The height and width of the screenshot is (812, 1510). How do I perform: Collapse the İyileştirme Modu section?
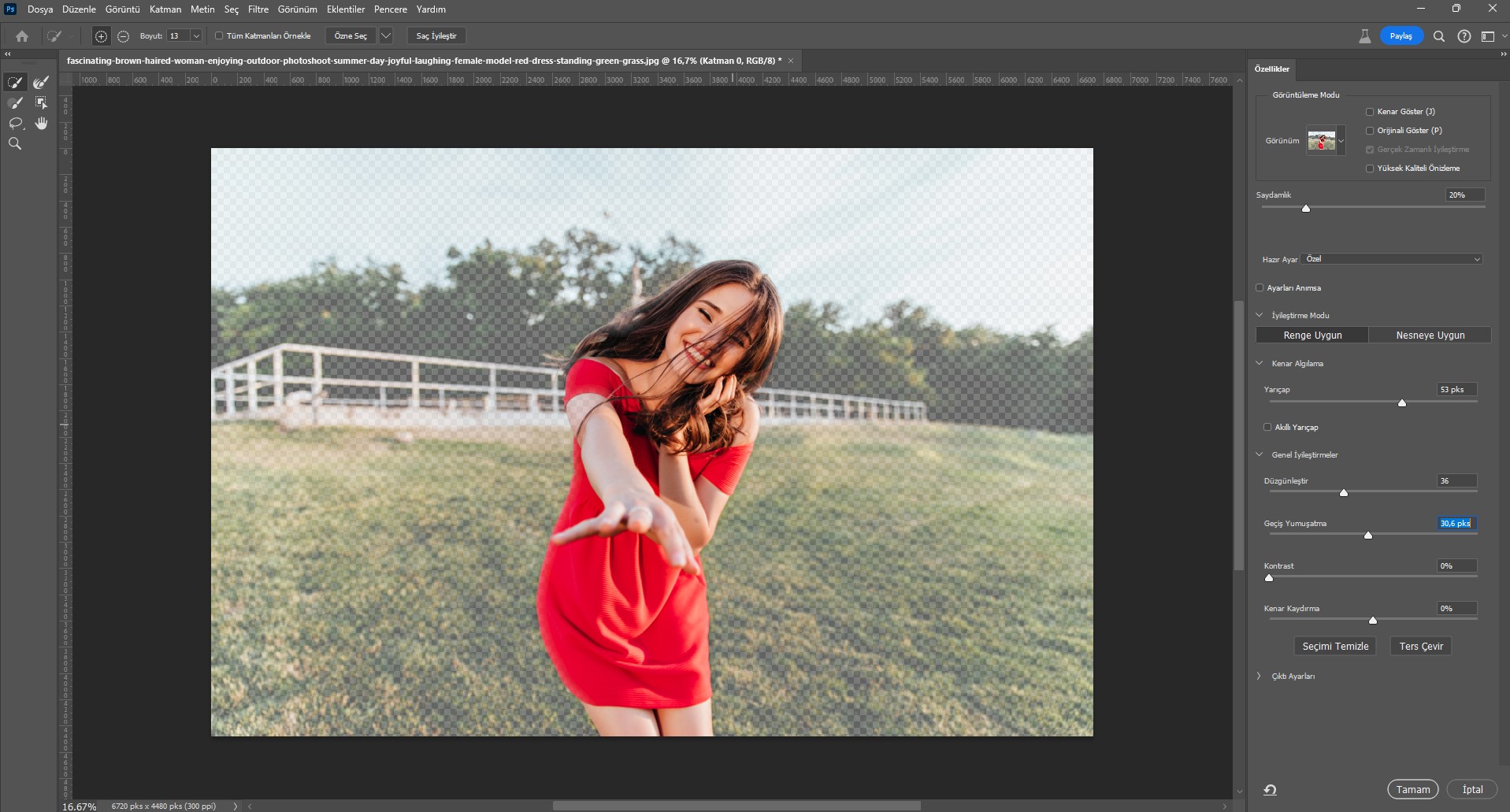point(1260,316)
